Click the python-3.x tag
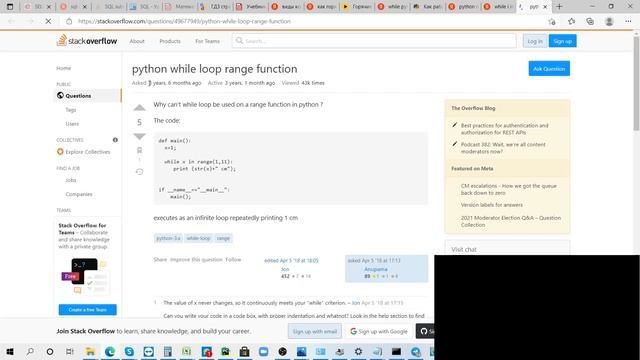Image resolution: width=640 pixels, height=360 pixels. 168,238
